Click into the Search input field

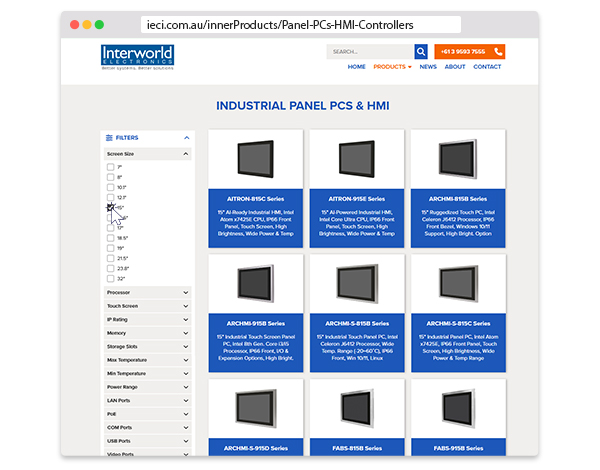tap(370, 52)
